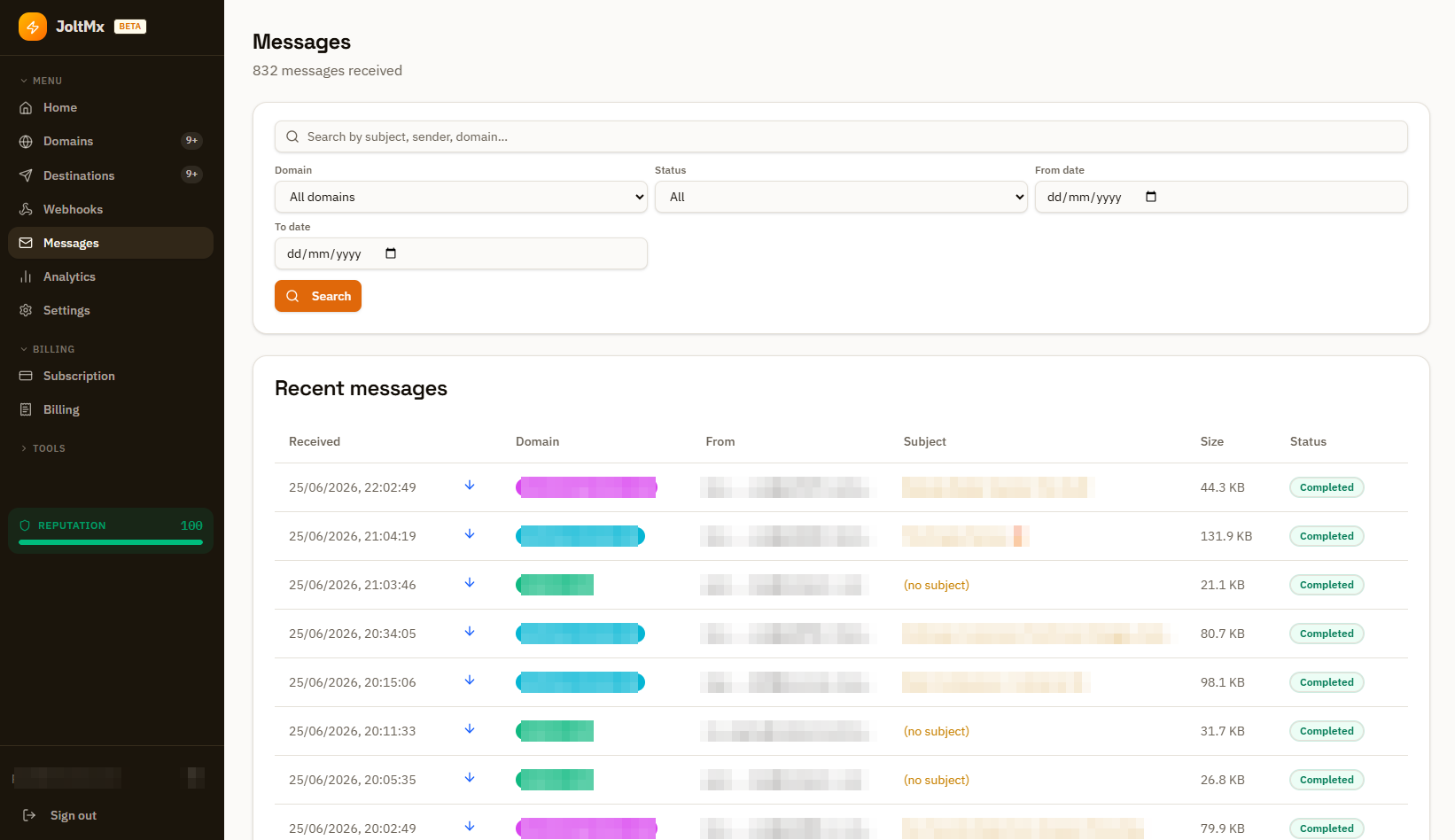This screenshot has height=840, width=1455.
Task: Click the Billing receipt icon
Action: (26, 409)
